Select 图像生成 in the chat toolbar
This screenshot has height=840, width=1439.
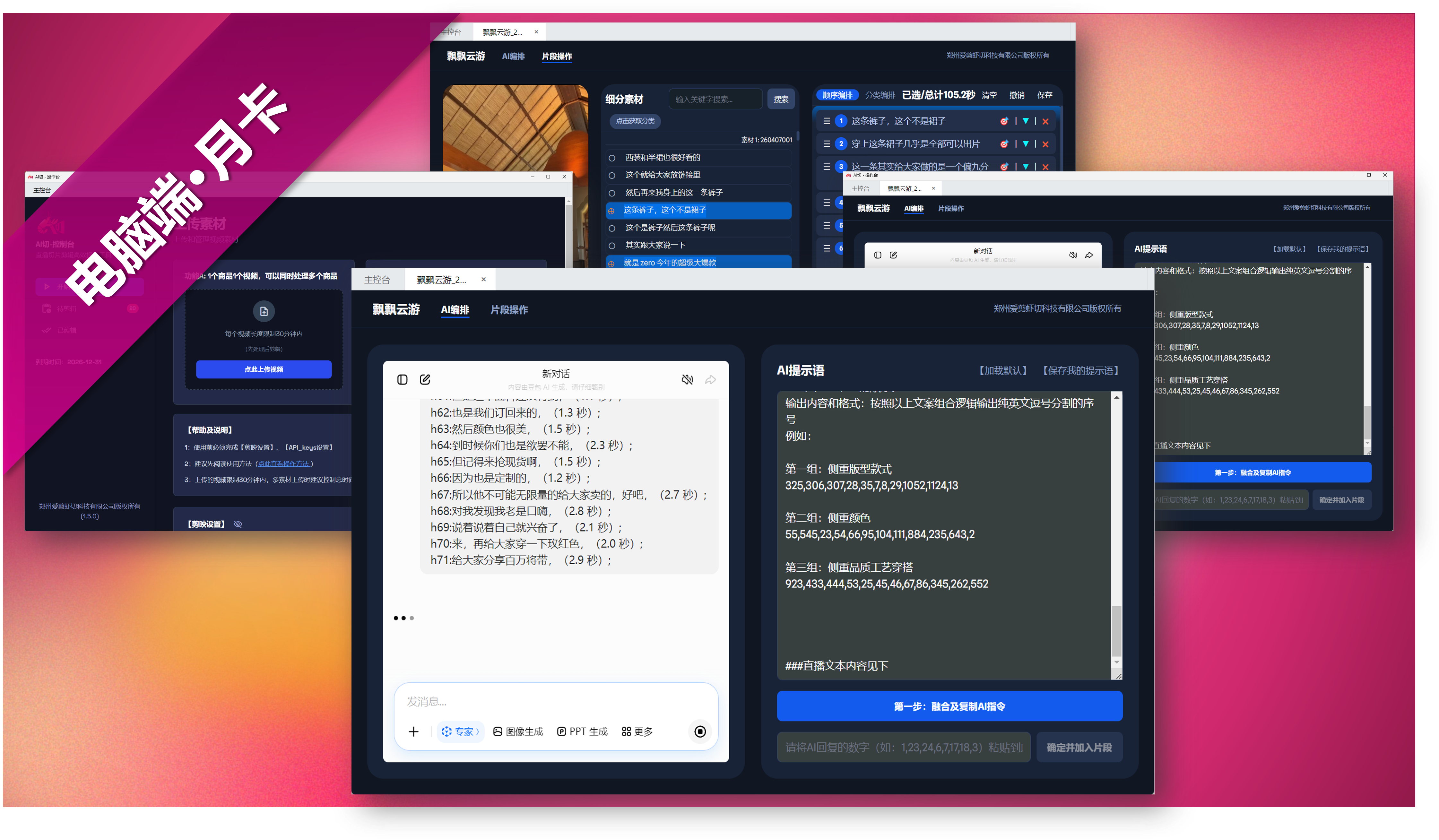(518, 732)
